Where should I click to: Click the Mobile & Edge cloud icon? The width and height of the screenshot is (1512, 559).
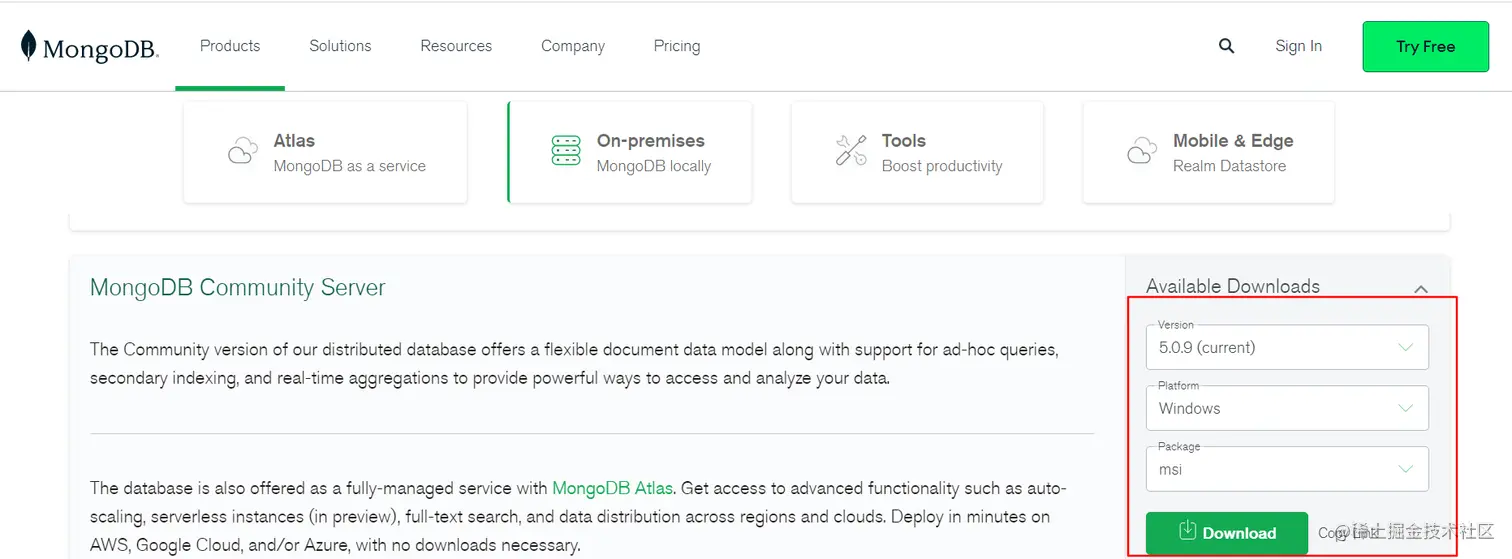(x=1141, y=152)
